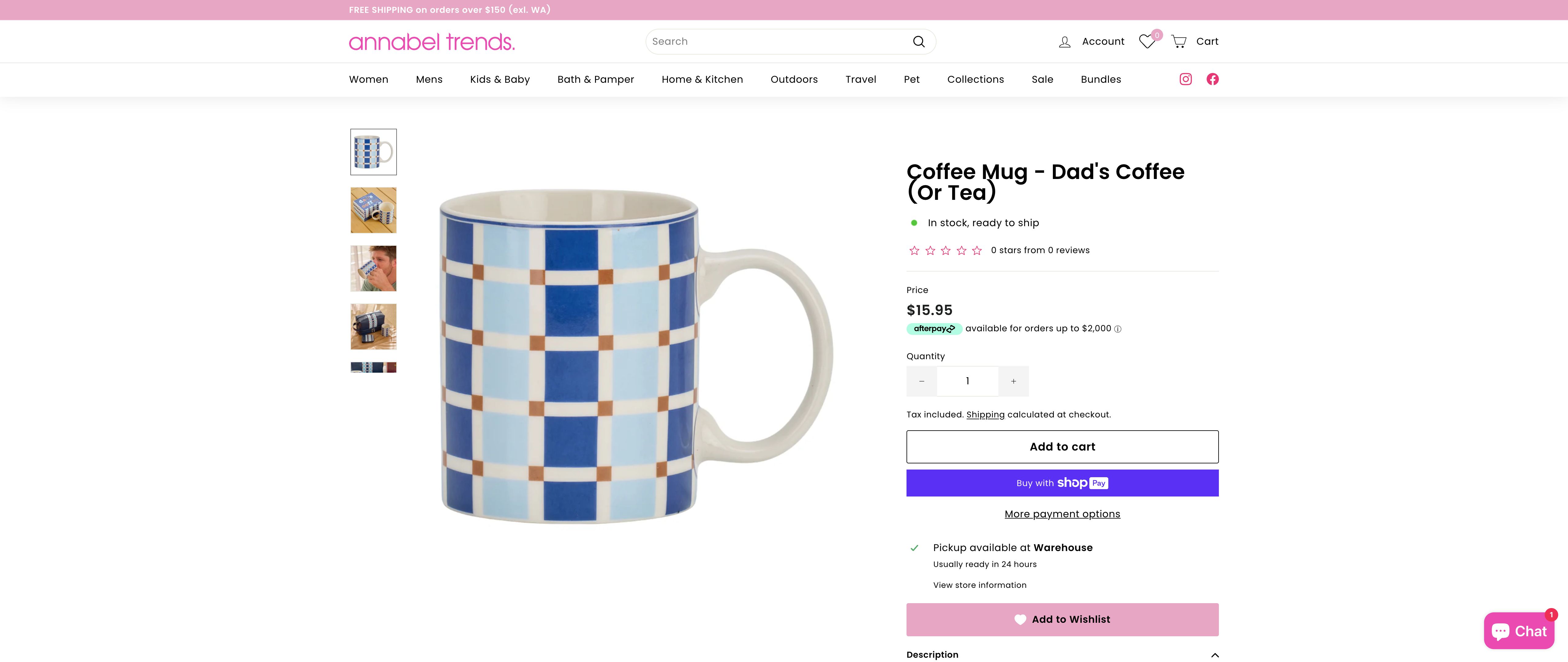Click the Account person icon
This screenshot has height=662, width=1568.
(1065, 41)
